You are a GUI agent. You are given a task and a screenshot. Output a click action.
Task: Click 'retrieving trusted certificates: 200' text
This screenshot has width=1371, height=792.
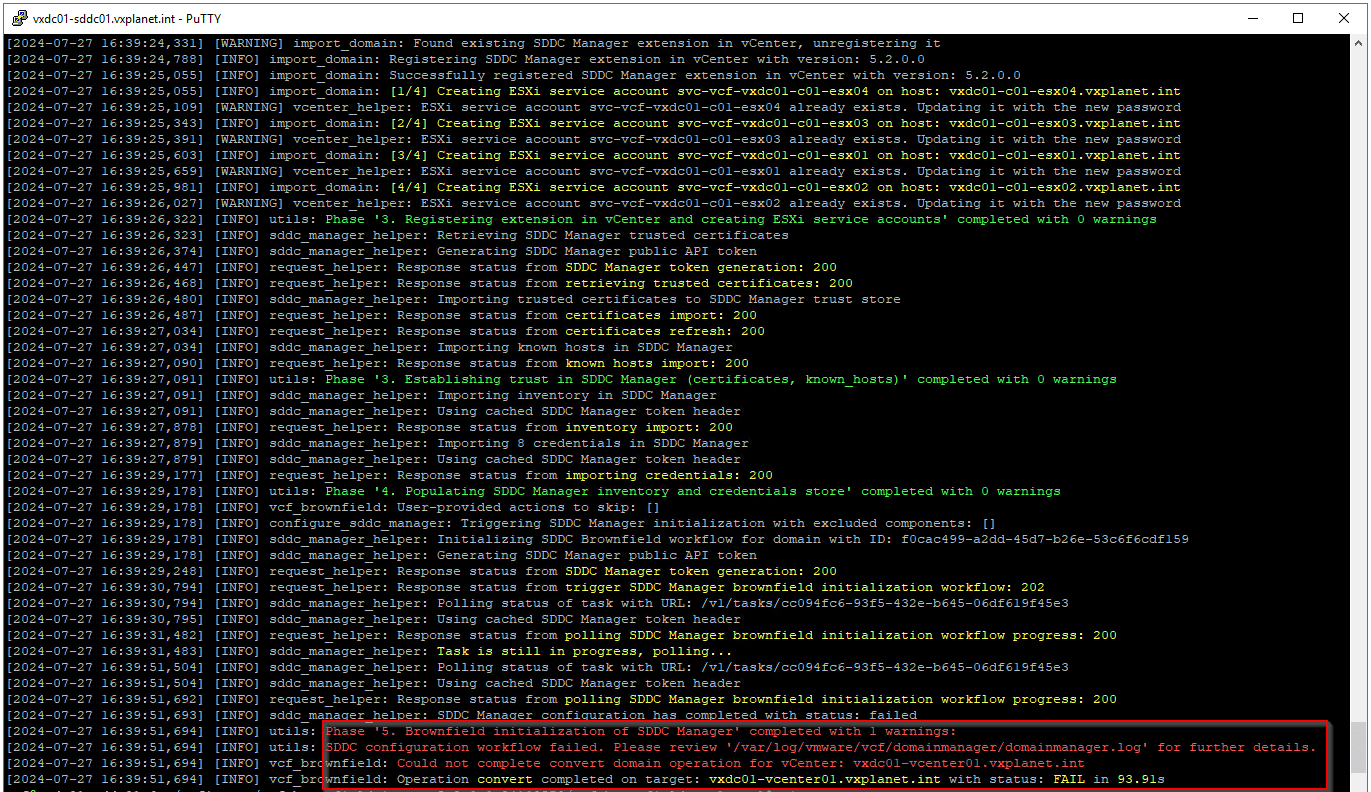(709, 283)
